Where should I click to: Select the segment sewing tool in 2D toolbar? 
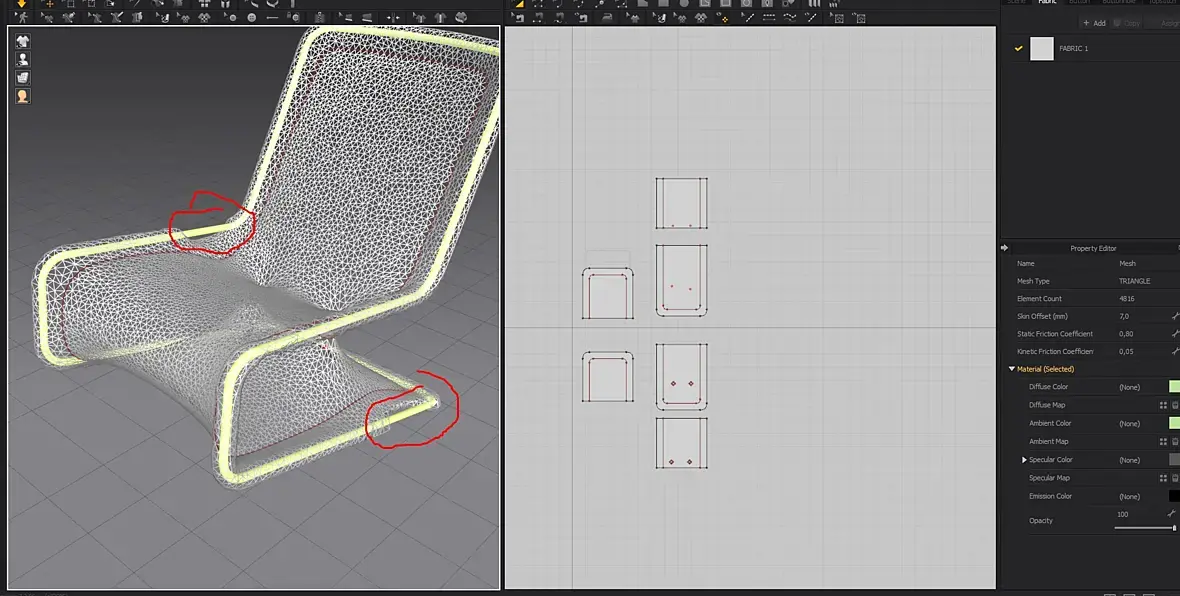coord(749,17)
